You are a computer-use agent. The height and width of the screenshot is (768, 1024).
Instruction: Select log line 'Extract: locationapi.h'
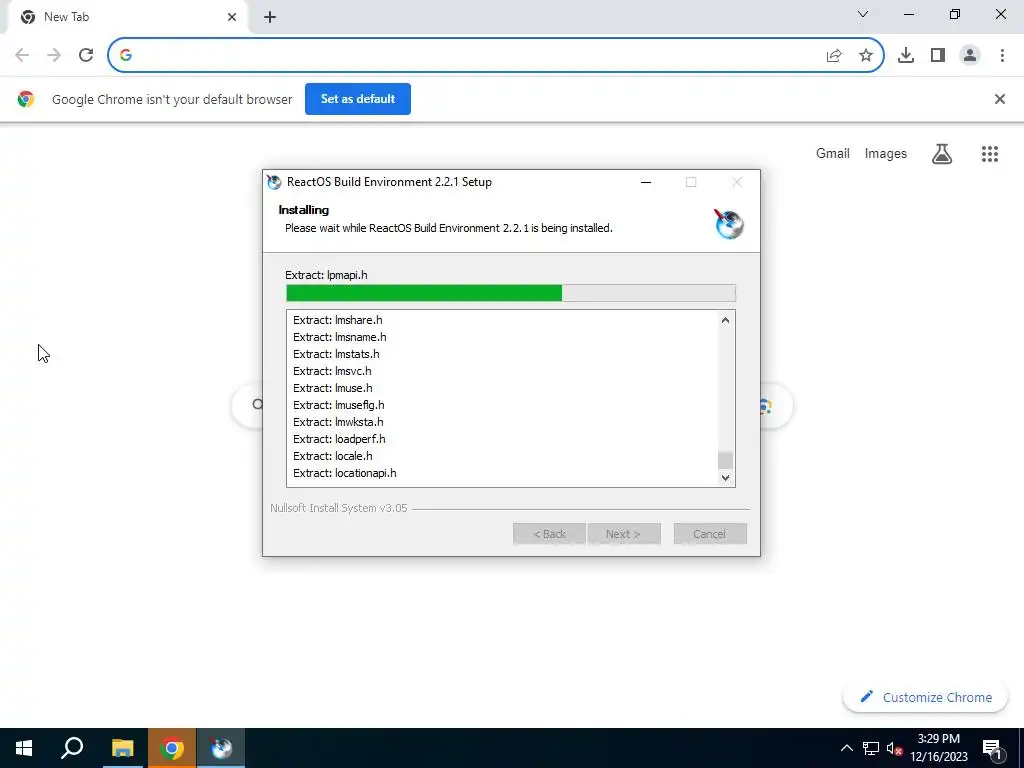pyautogui.click(x=345, y=473)
